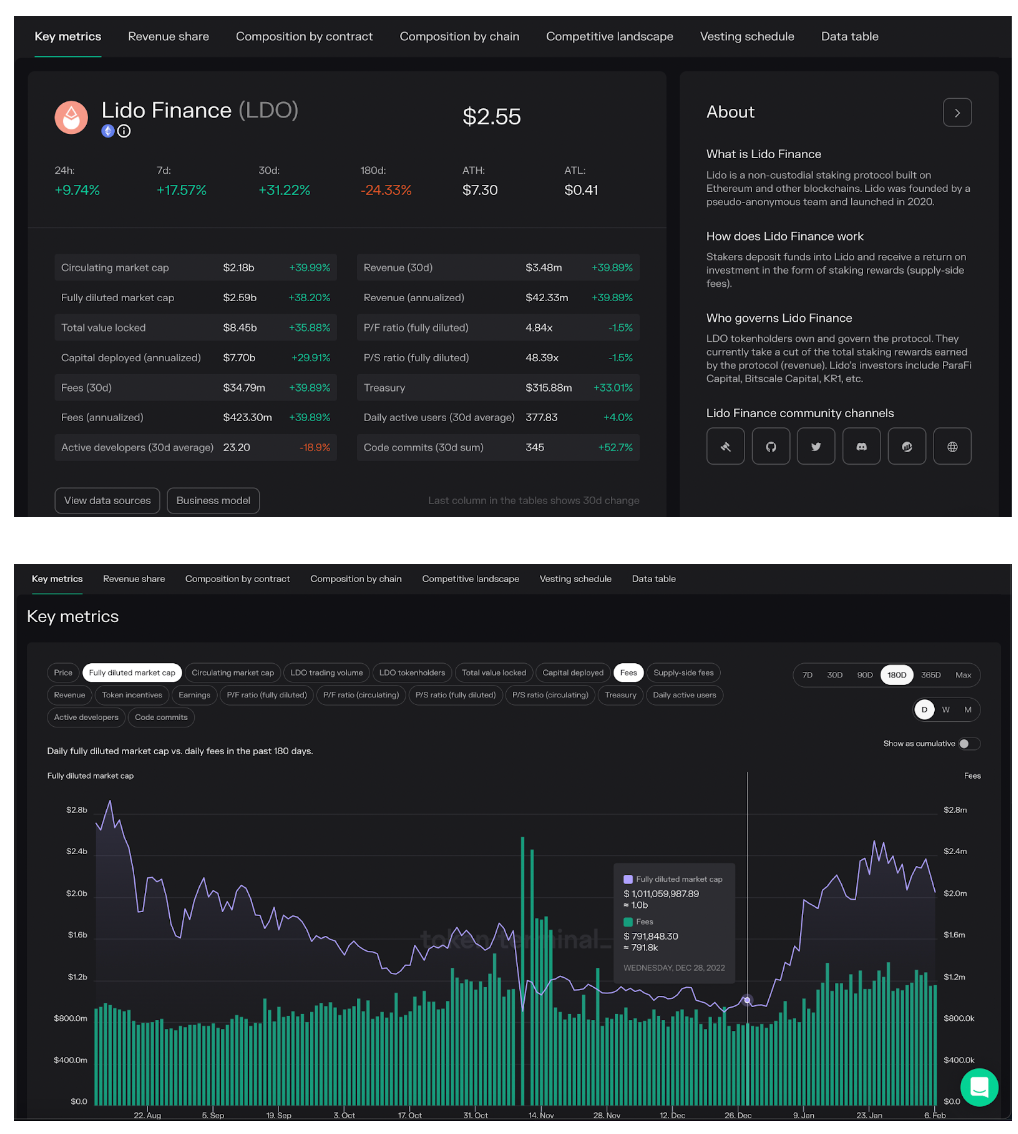Toggle LDO trading volume chip
The image size is (1018, 1134).
(326, 673)
